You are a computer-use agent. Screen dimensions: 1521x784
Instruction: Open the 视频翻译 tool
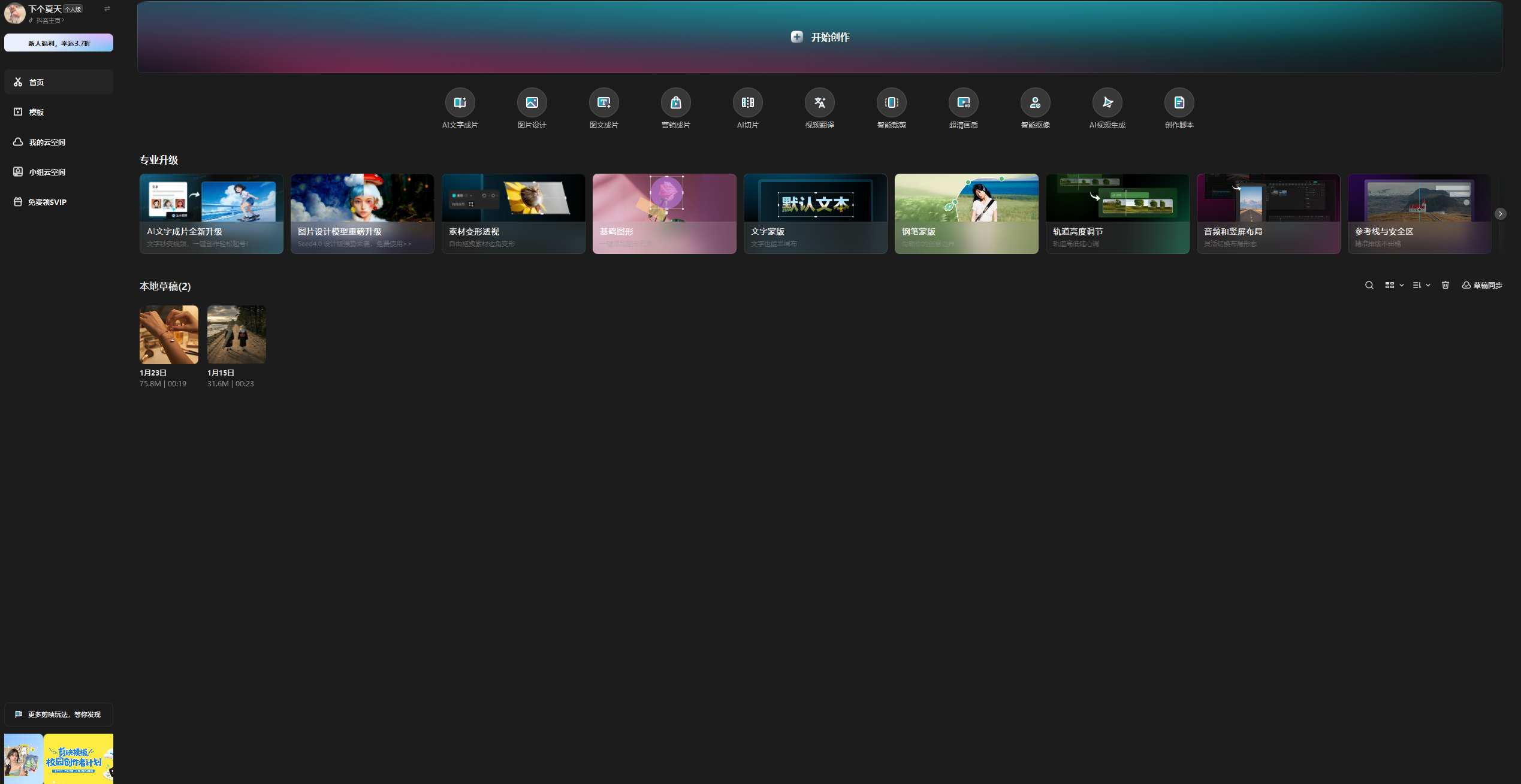pyautogui.click(x=819, y=103)
